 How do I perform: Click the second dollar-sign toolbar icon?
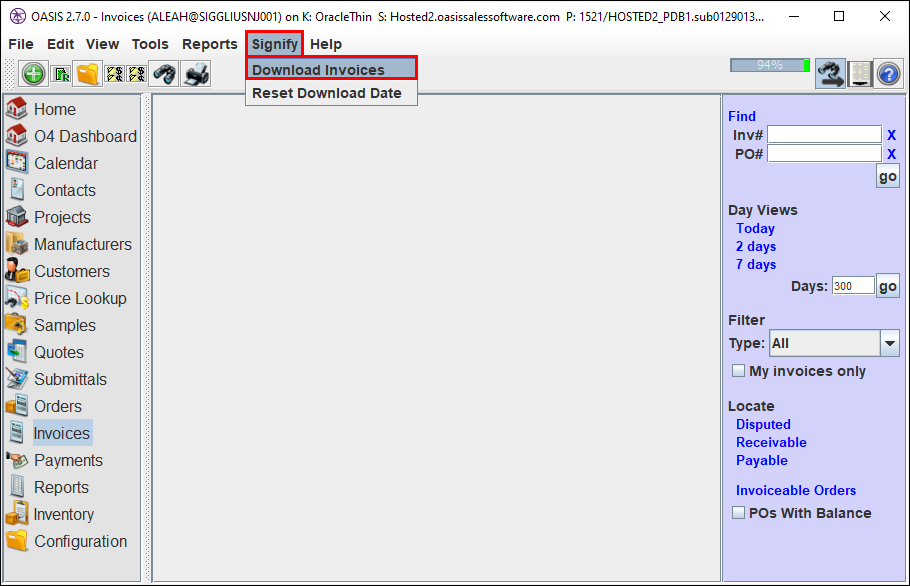pos(137,74)
